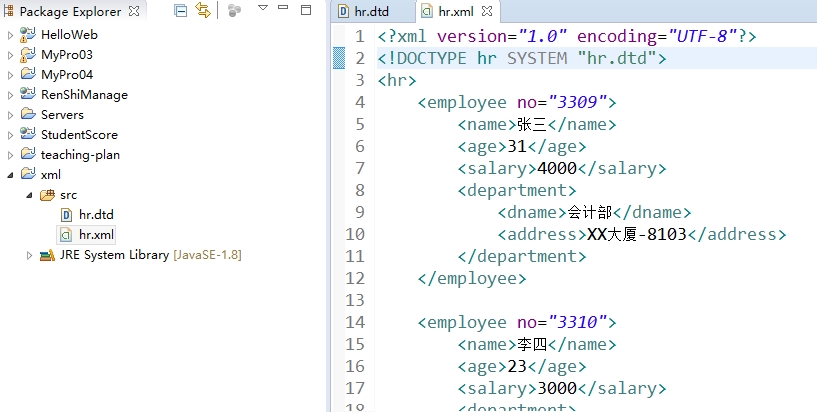Select the src source folder icon
The height and width of the screenshot is (412, 817).
pos(47,195)
